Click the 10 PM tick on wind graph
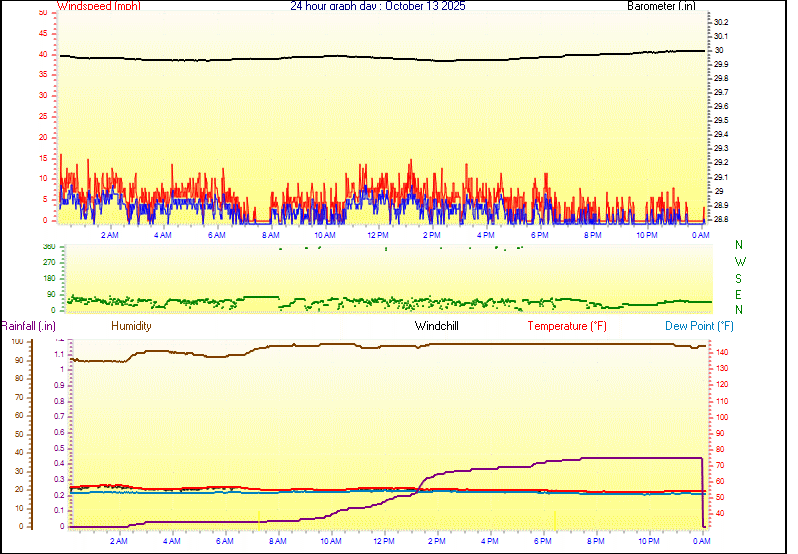Viewport: 798px width, 554px height. (646, 235)
